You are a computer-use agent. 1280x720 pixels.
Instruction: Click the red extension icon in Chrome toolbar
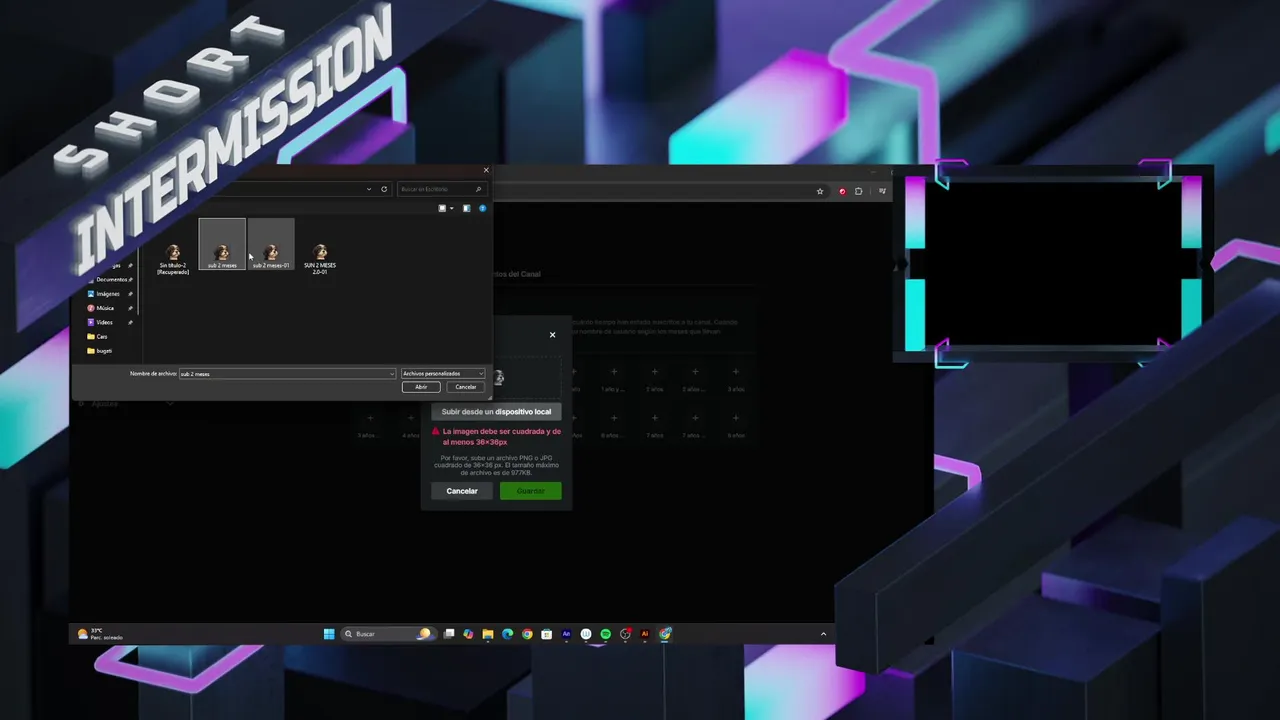click(x=842, y=191)
